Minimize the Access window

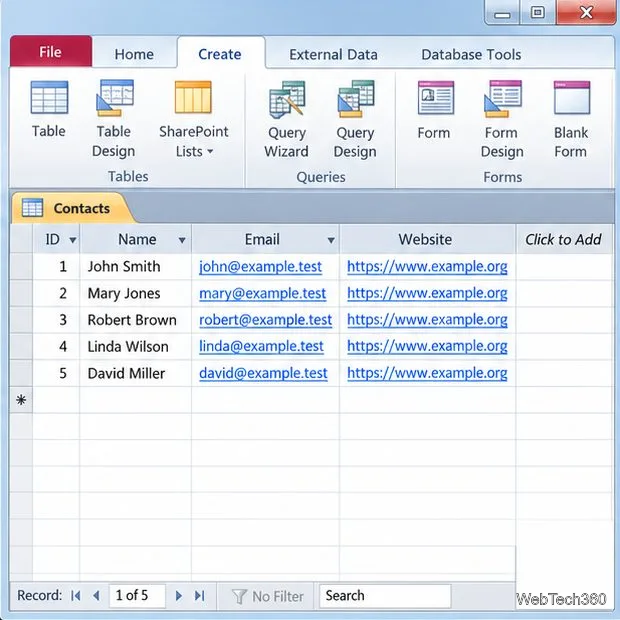(502, 13)
